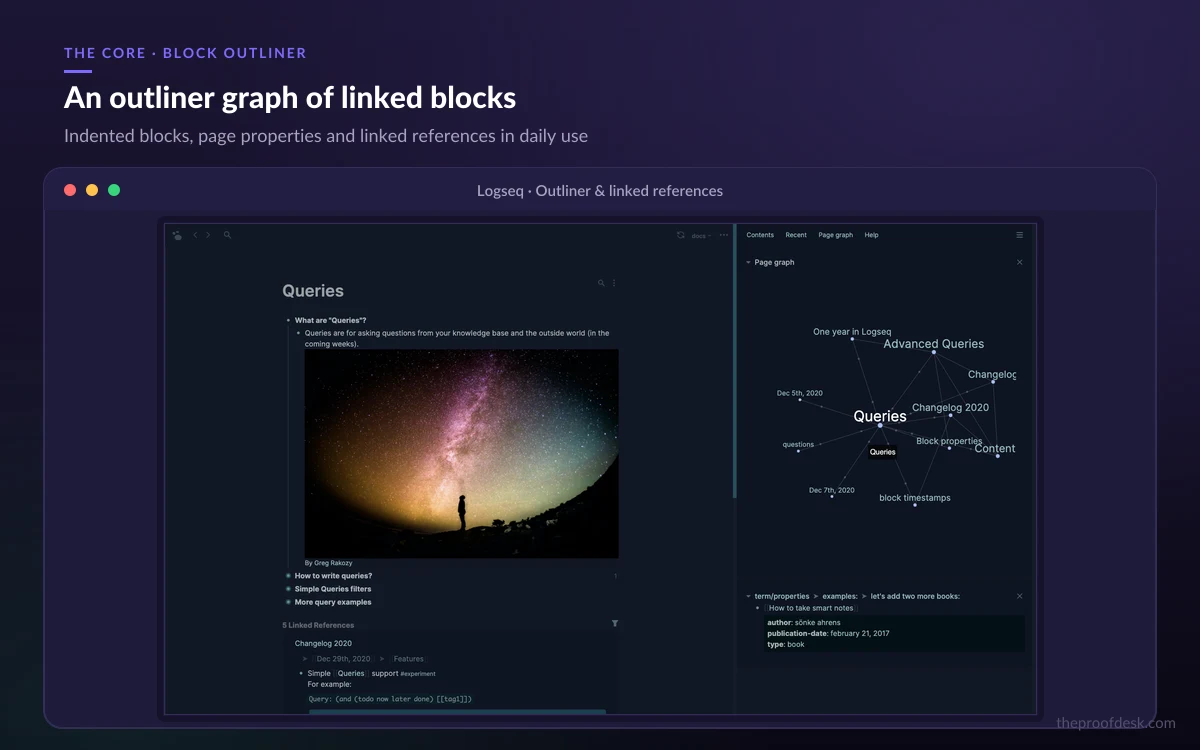Open Changelog 2020 reference link
This screenshot has width=1200, height=750.
(323, 643)
